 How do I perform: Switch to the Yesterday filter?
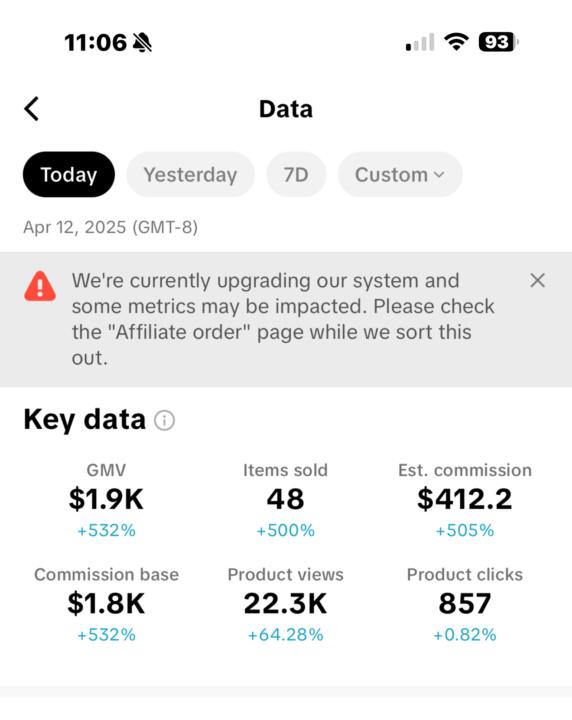pyautogui.click(x=191, y=174)
